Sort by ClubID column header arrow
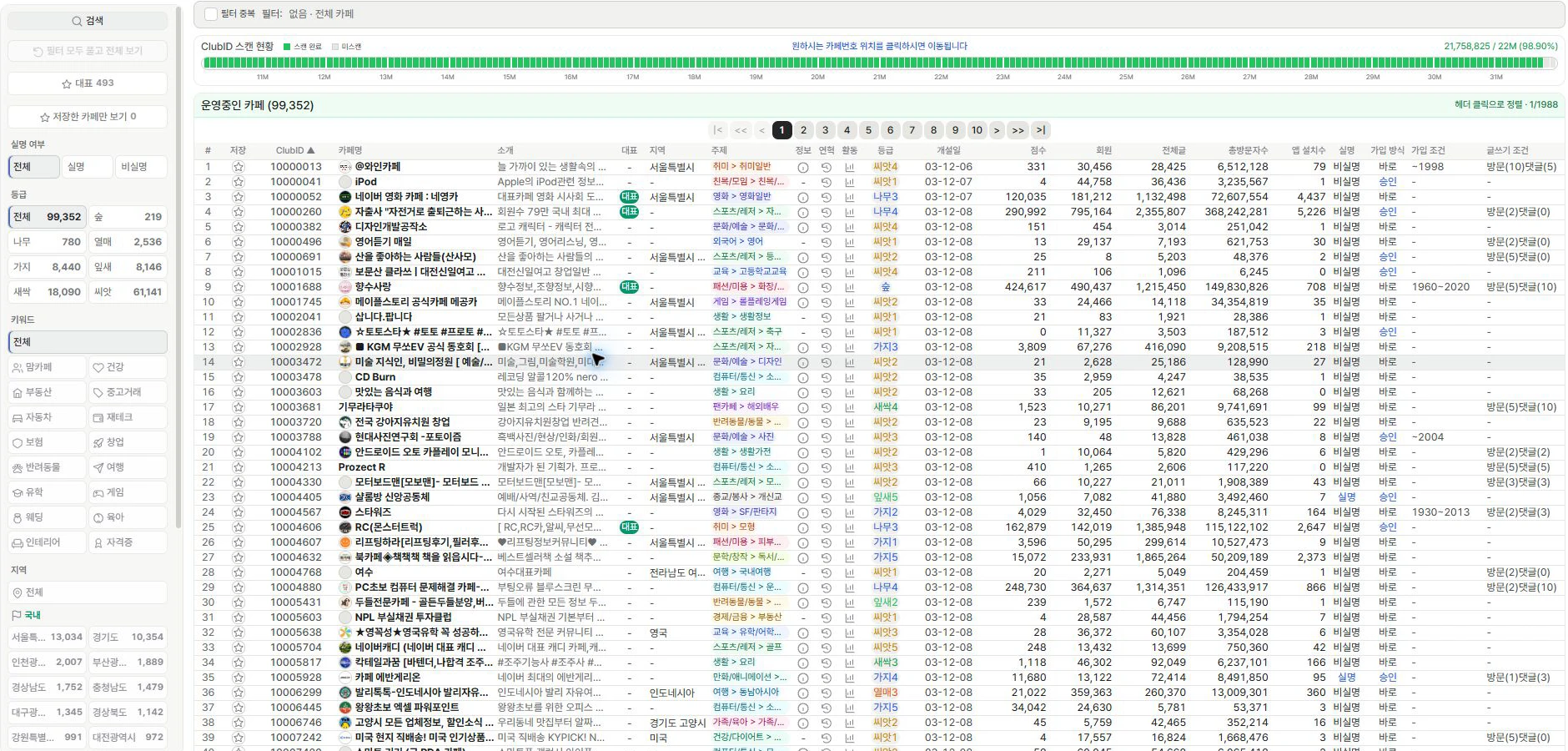 tap(311, 151)
